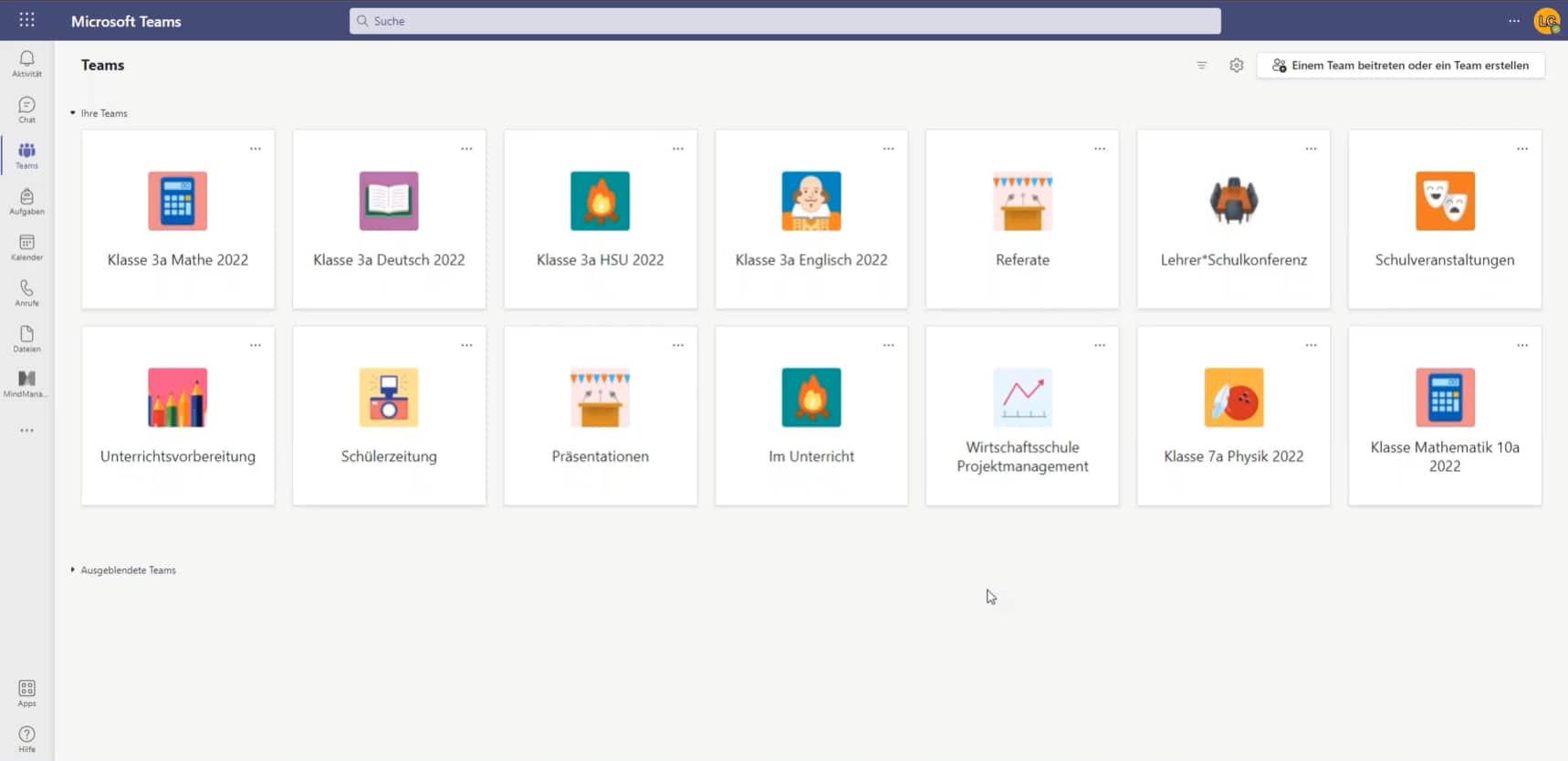Click the Microsoft Teams title text
Image resolution: width=1568 pixels, height=761 pixels.
(x=126, y=21)
